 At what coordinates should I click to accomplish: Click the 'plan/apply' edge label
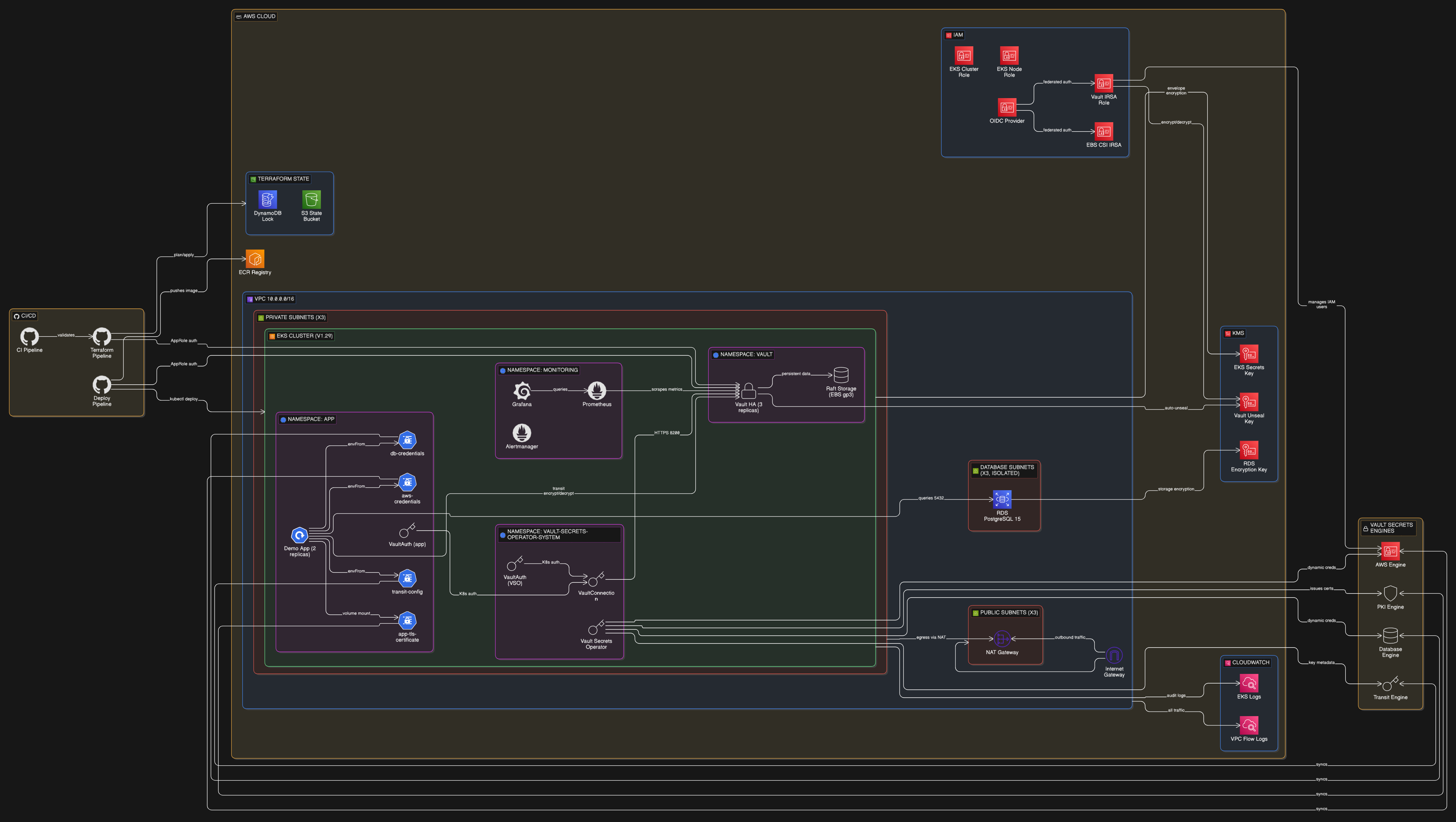pyautogui.click(x=184, y=255)
